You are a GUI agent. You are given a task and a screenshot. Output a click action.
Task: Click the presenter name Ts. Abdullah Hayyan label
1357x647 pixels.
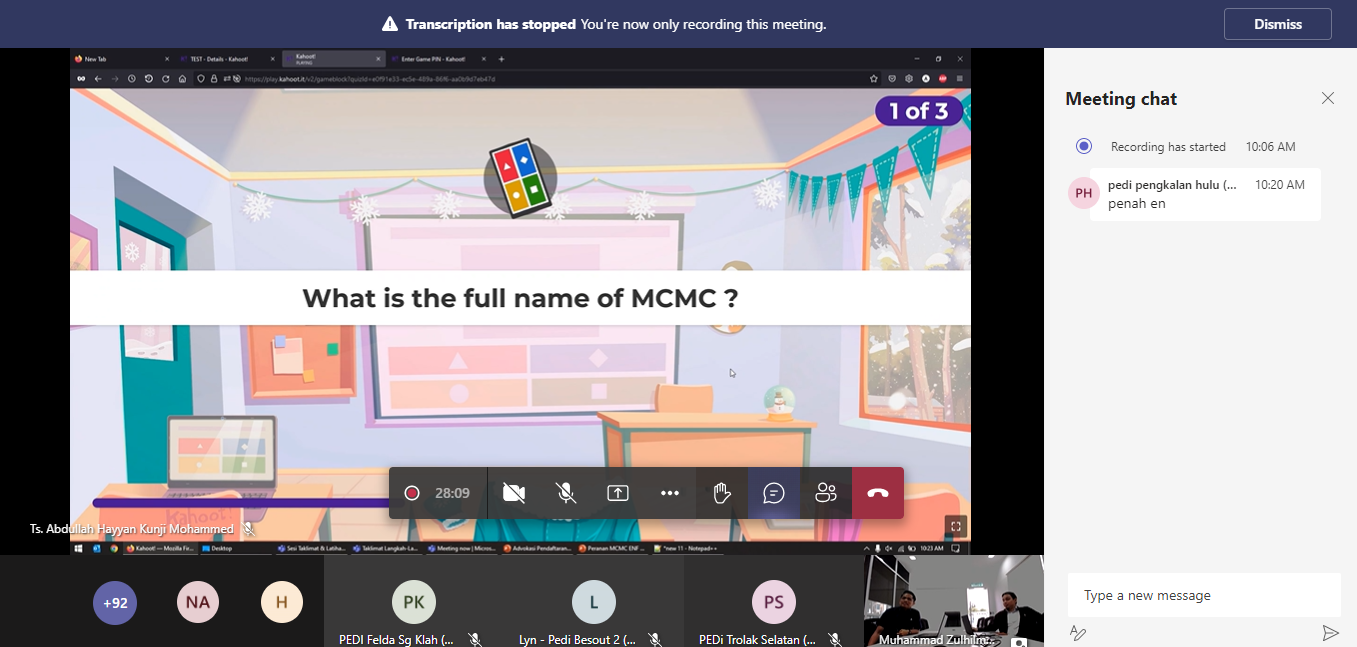[132, 529]
